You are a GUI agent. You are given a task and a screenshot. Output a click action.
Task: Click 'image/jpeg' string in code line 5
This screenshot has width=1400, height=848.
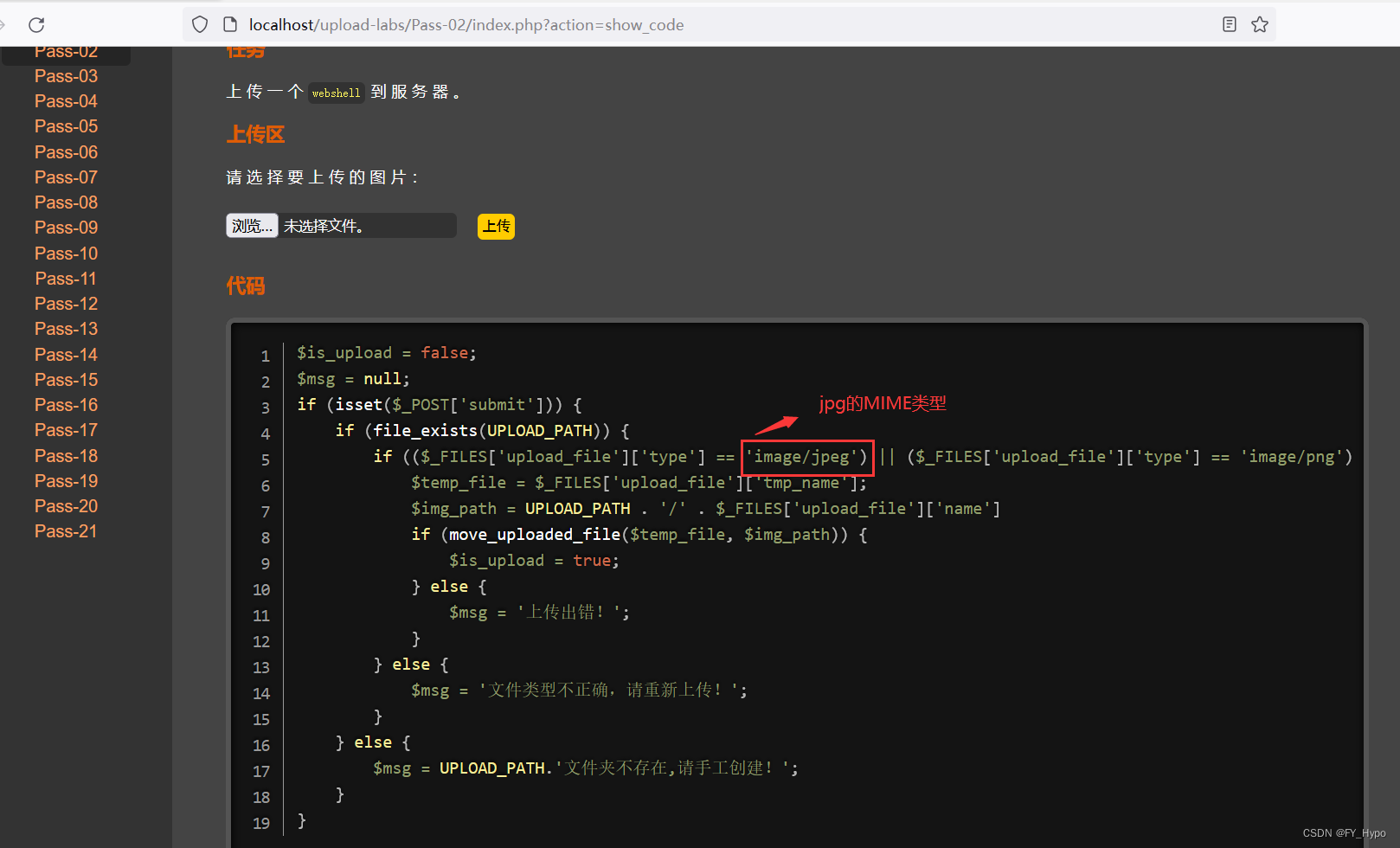[802, 457]
